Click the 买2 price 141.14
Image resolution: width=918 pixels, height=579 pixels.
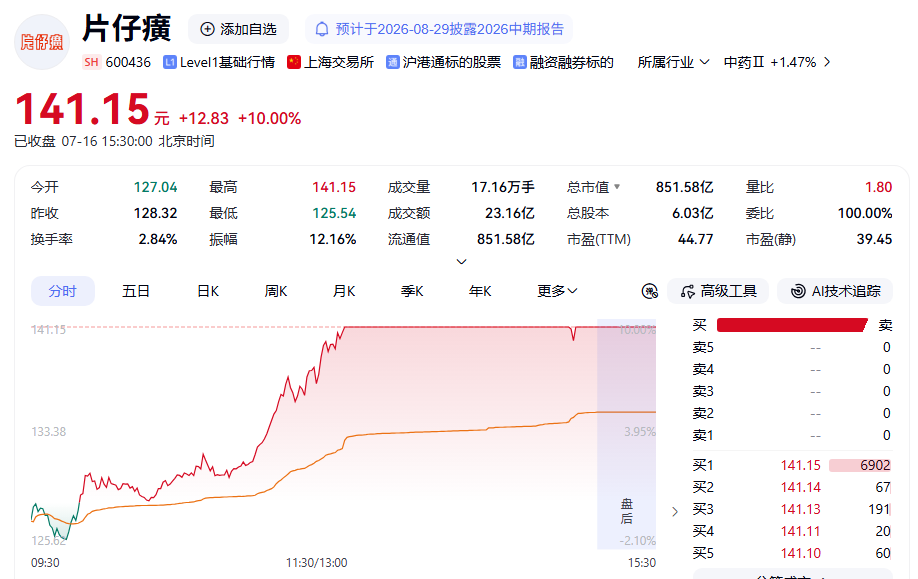(x=800, y=487)
